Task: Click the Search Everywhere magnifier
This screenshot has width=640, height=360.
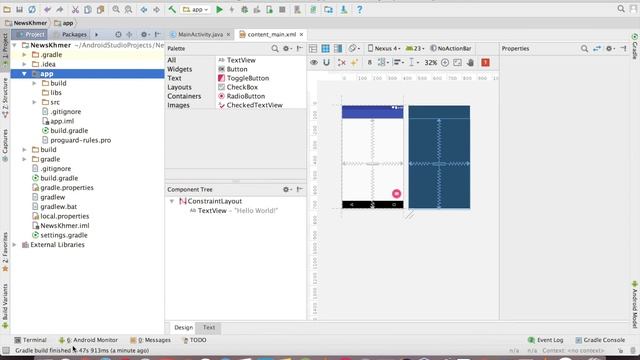Action: (621, 9)
